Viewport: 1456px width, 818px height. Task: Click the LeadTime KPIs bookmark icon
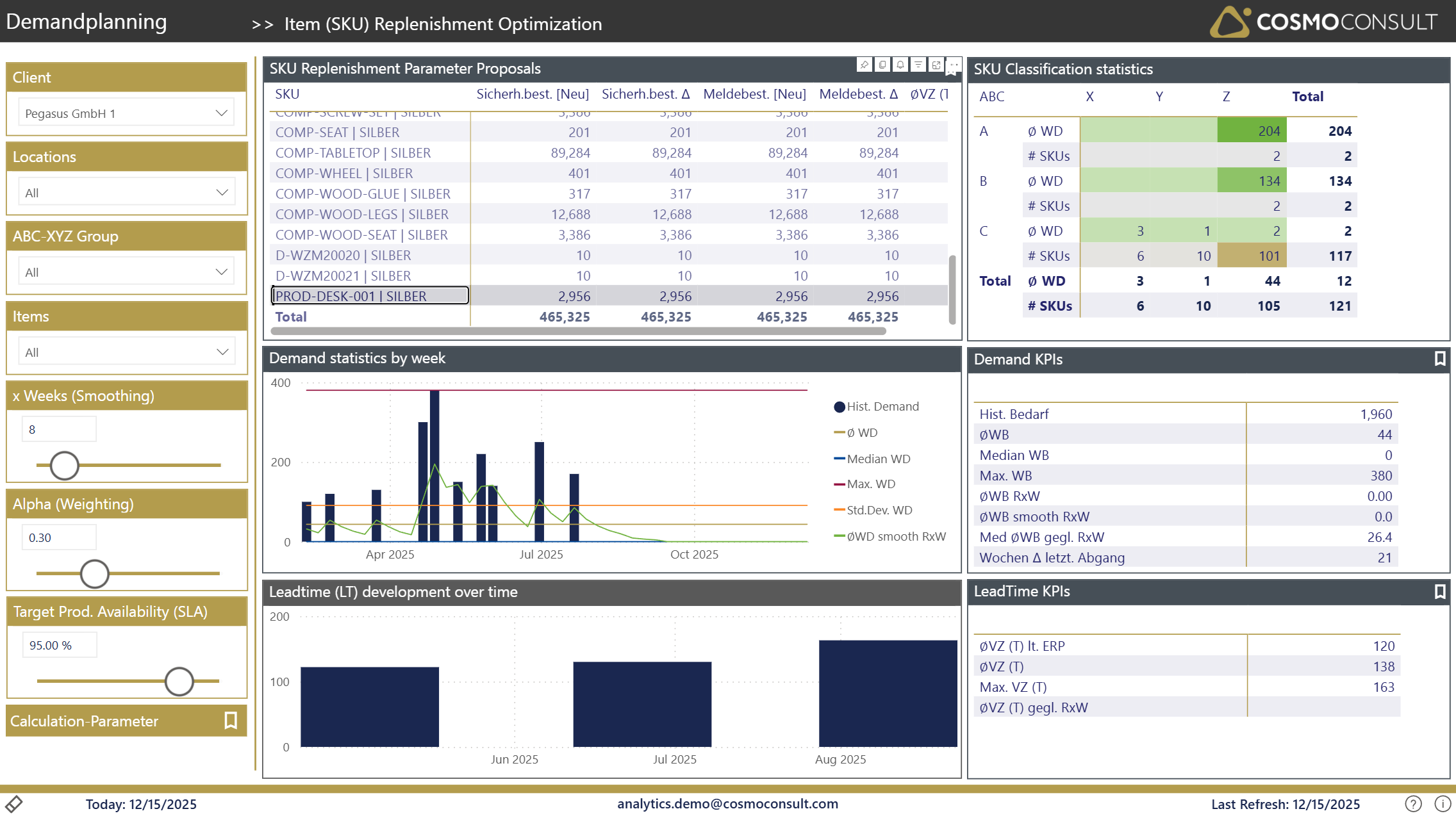[1439, 591]
